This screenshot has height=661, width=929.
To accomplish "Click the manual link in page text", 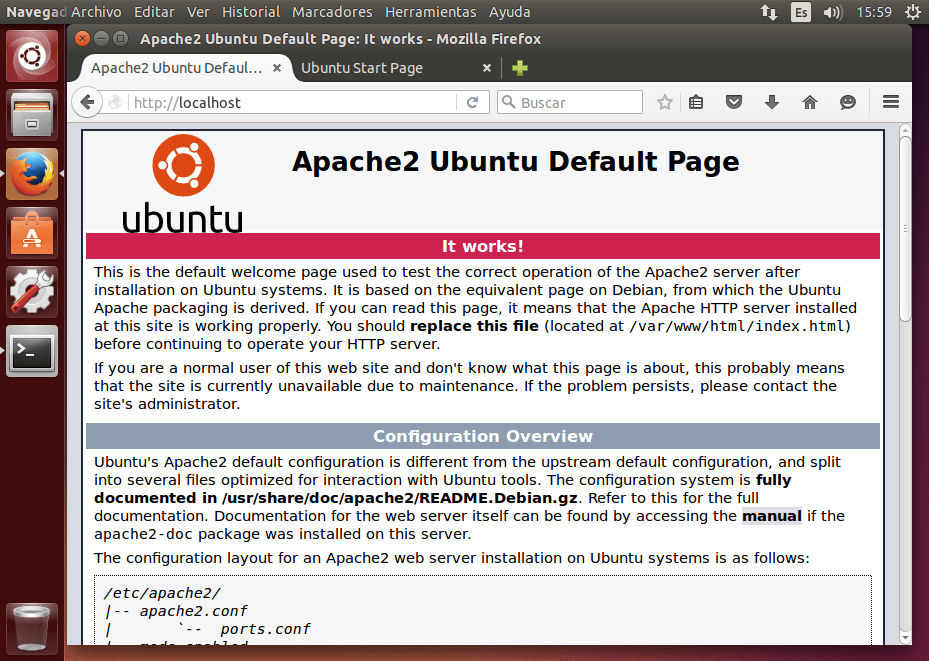I will click(x=771, y=516).
